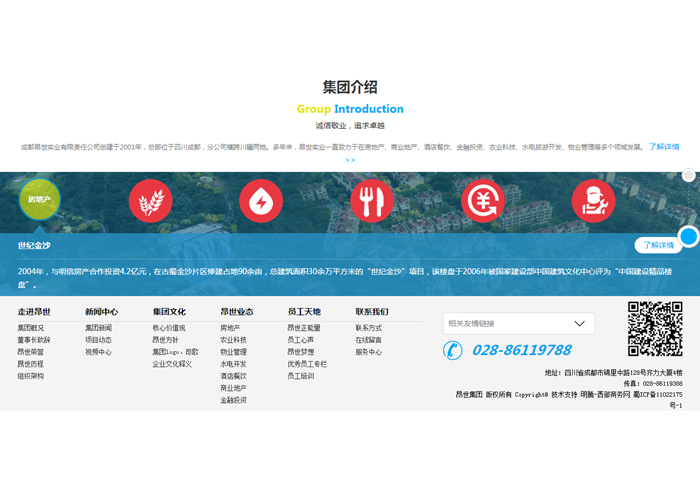Click the chevron arrow on friendly links selector
Image resolution: width=700 pixels, height=479 pixels.
point(579,324)
